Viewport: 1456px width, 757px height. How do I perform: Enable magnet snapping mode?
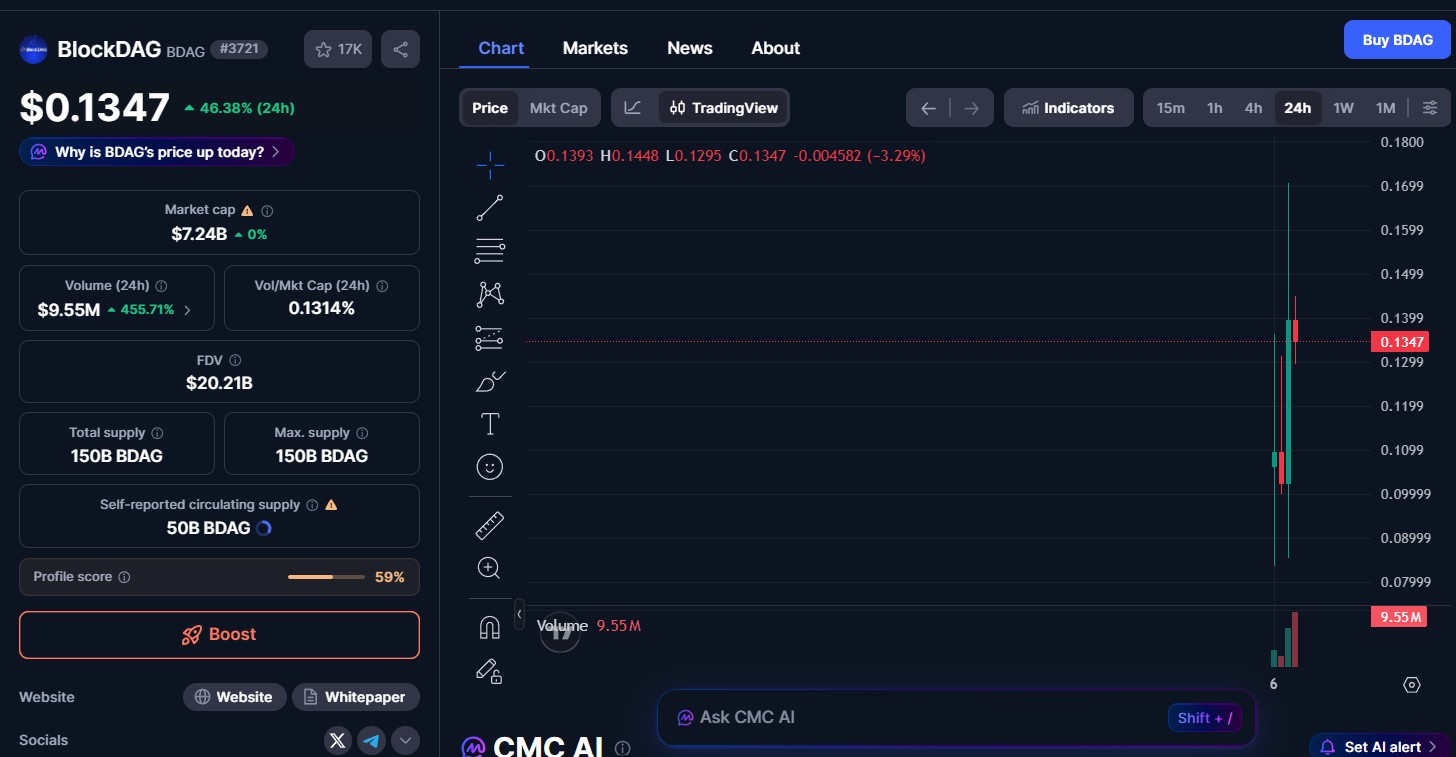coord(489,626)
